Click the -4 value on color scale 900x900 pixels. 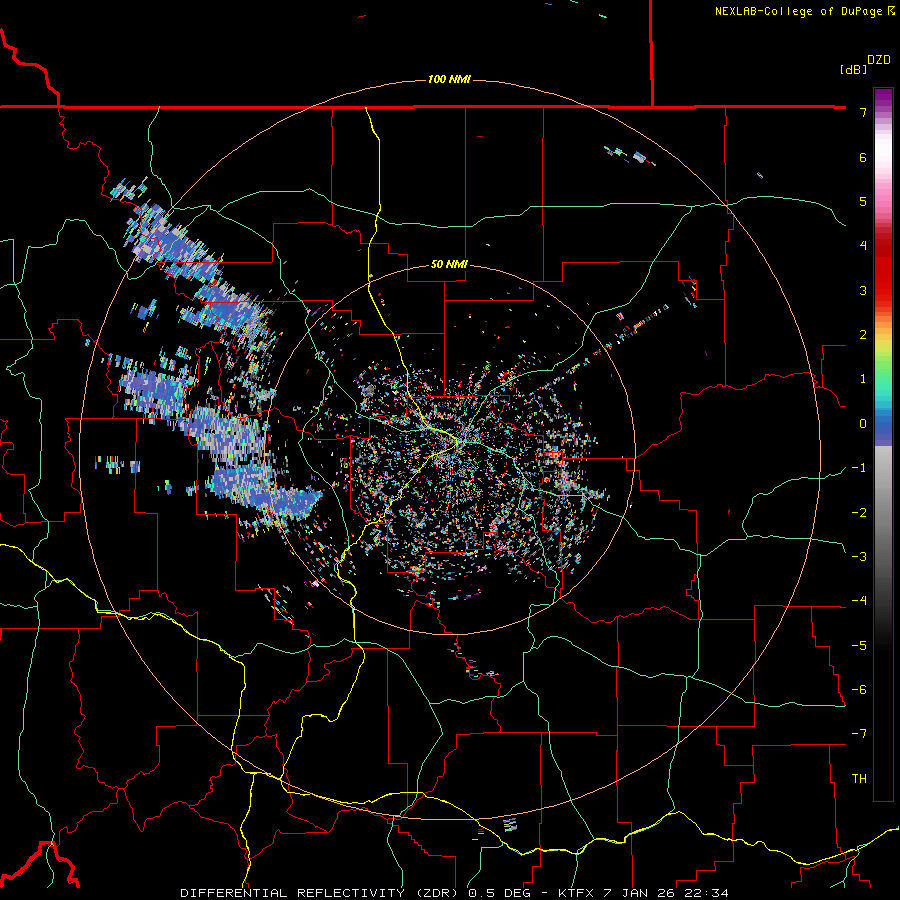859,601
